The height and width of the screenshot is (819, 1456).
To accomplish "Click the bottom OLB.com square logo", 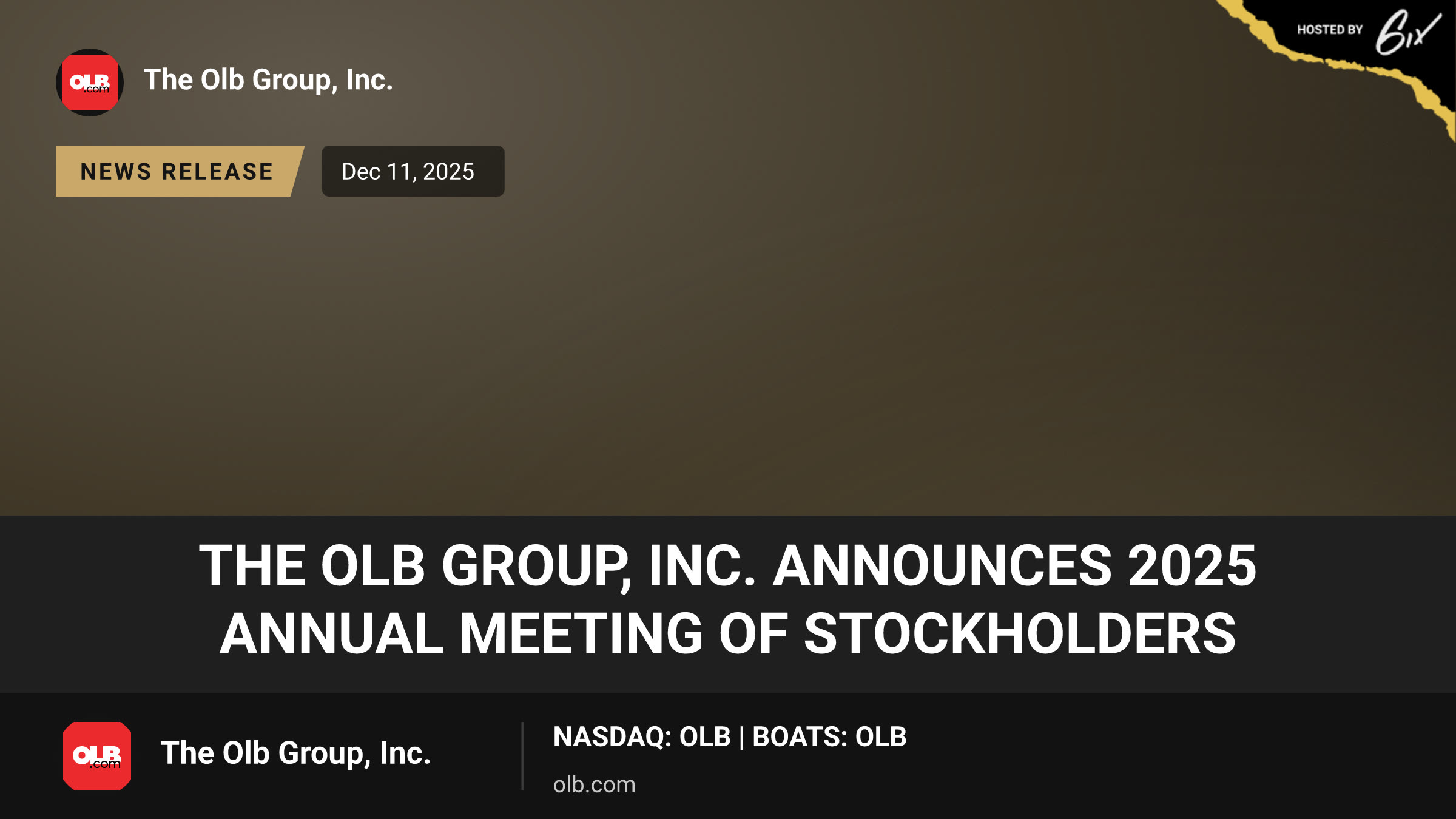I will [x=97, y=756].
